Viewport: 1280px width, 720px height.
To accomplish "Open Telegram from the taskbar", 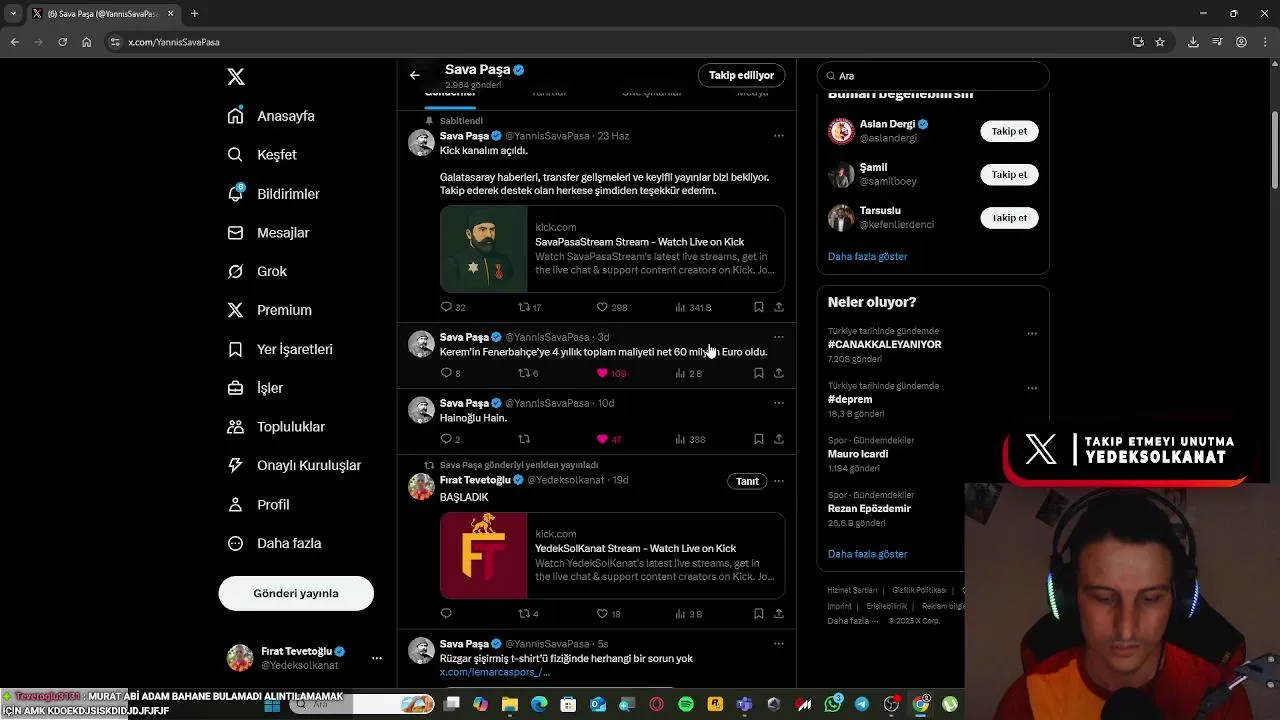I will pyautogui.click(x=862, y=704).
